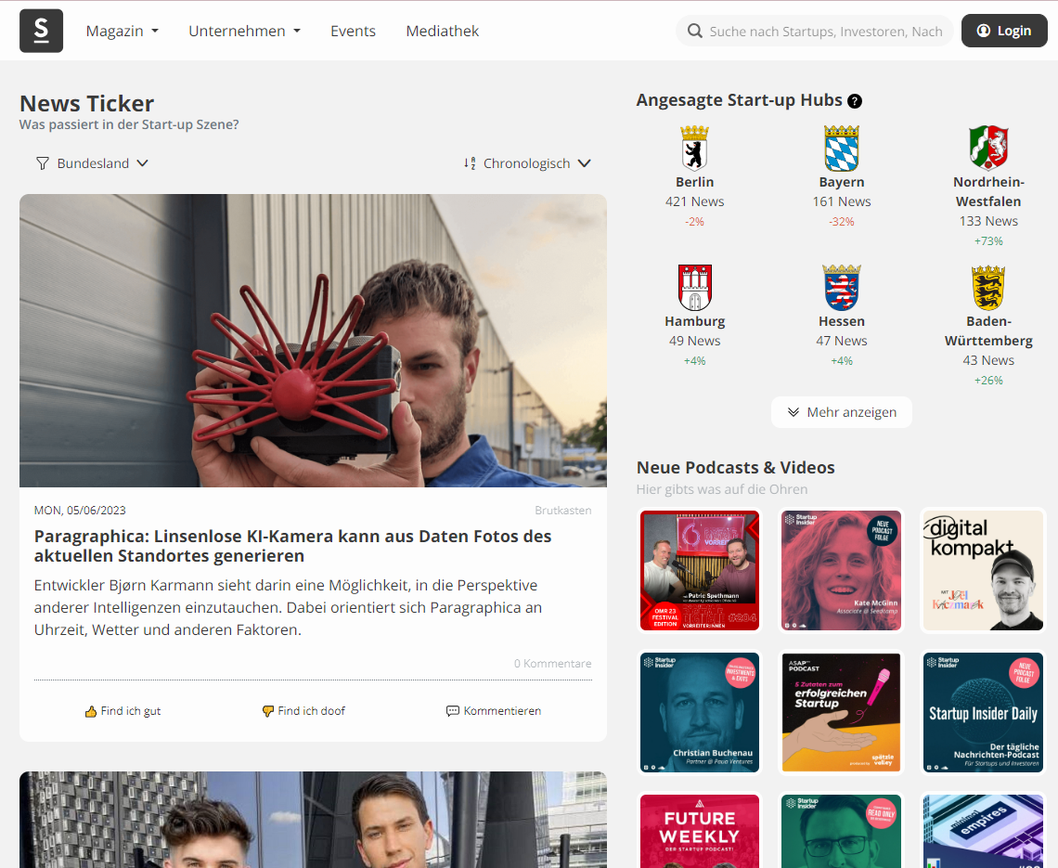Click Find ich gut thumbs-up

click(x=123, y=711)
